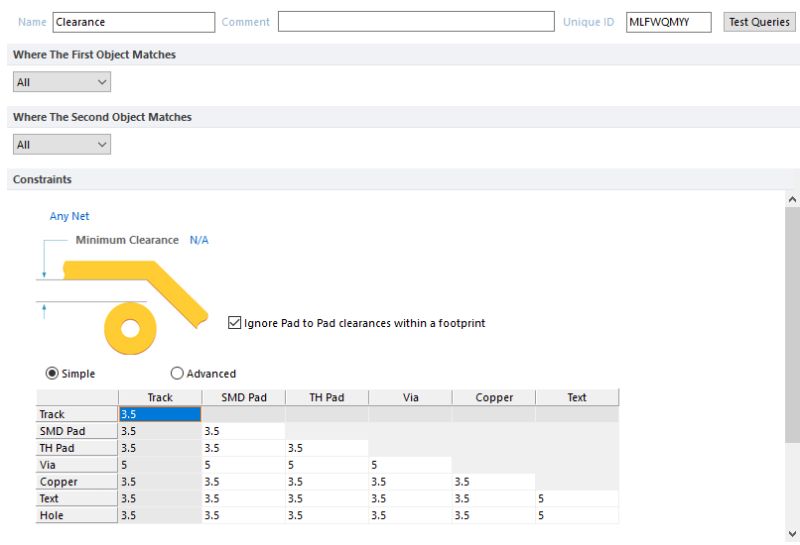This screenshot has width=800, height=545.
Task: Click the Copper to SMD Pad cell
Action: click(244, 481)
